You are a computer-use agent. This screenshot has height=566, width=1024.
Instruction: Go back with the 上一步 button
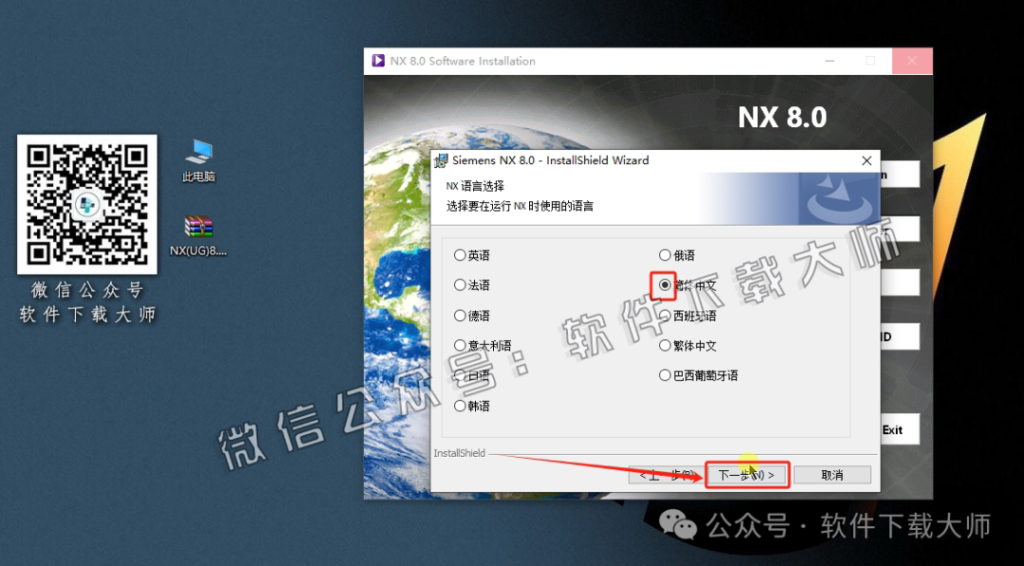pyautogui.click(x=666, y=475)
